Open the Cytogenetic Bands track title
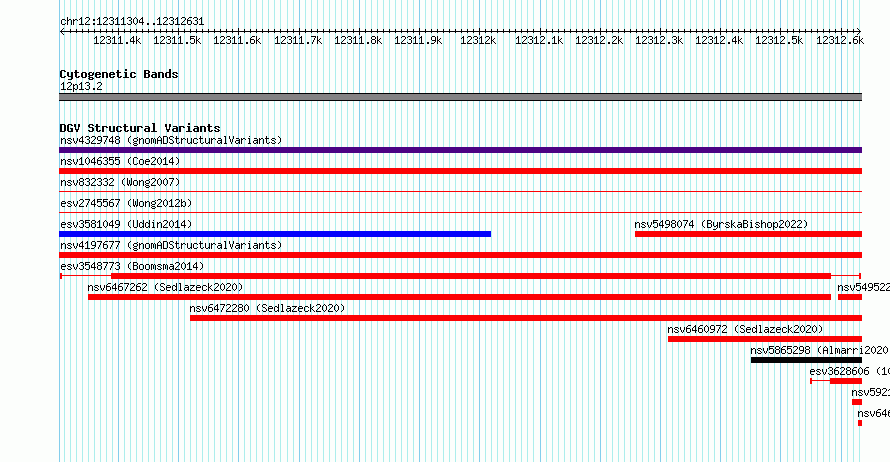The height and width of the screenshot is (462, 890). pyautogui.click(x=119, y=74)
